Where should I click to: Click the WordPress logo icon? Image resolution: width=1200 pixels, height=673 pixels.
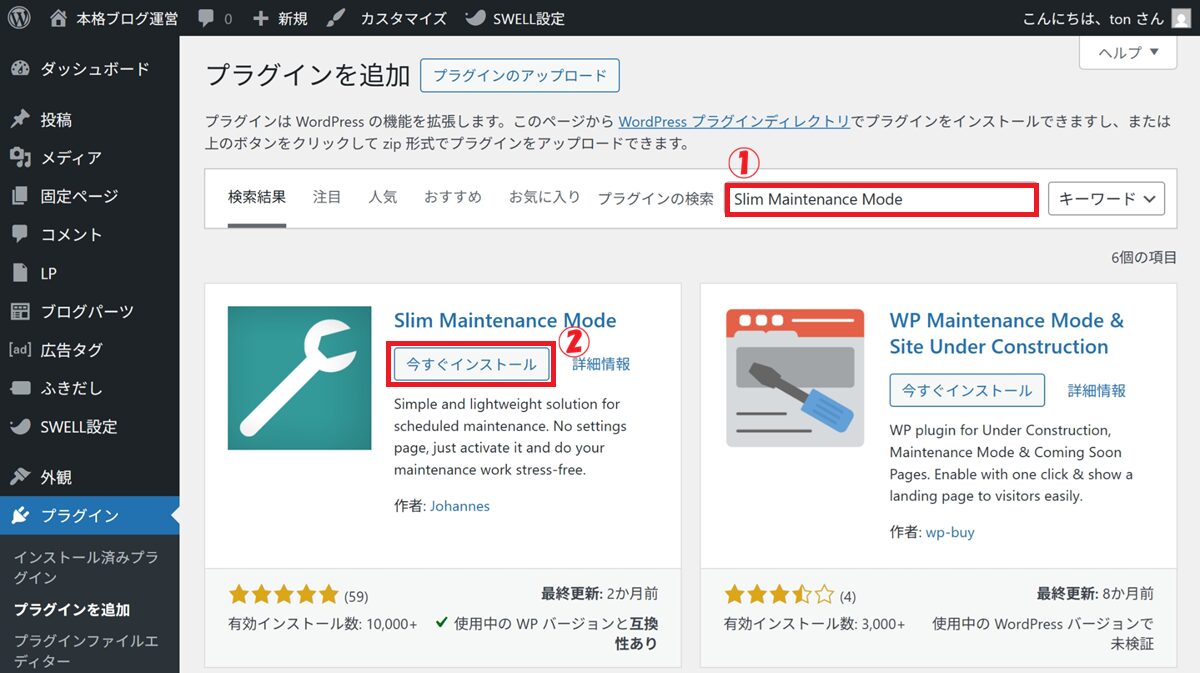tap(18, 18)
